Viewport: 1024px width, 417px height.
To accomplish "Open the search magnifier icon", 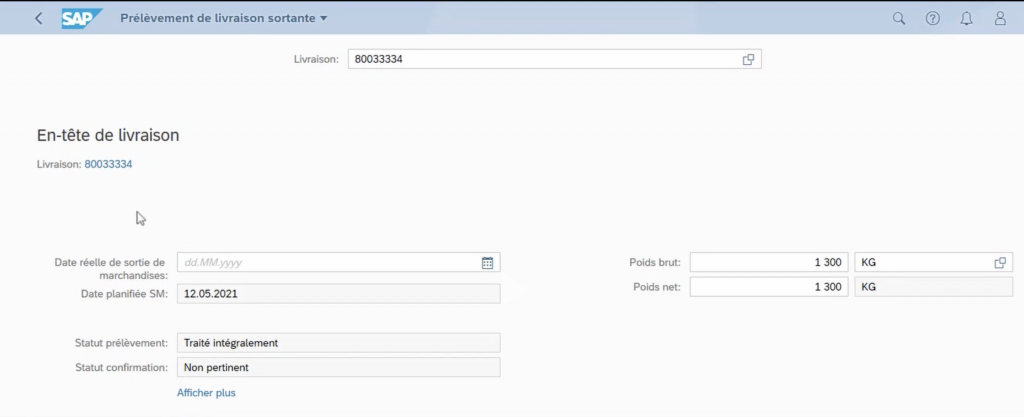I will click(x=898, y=18).
